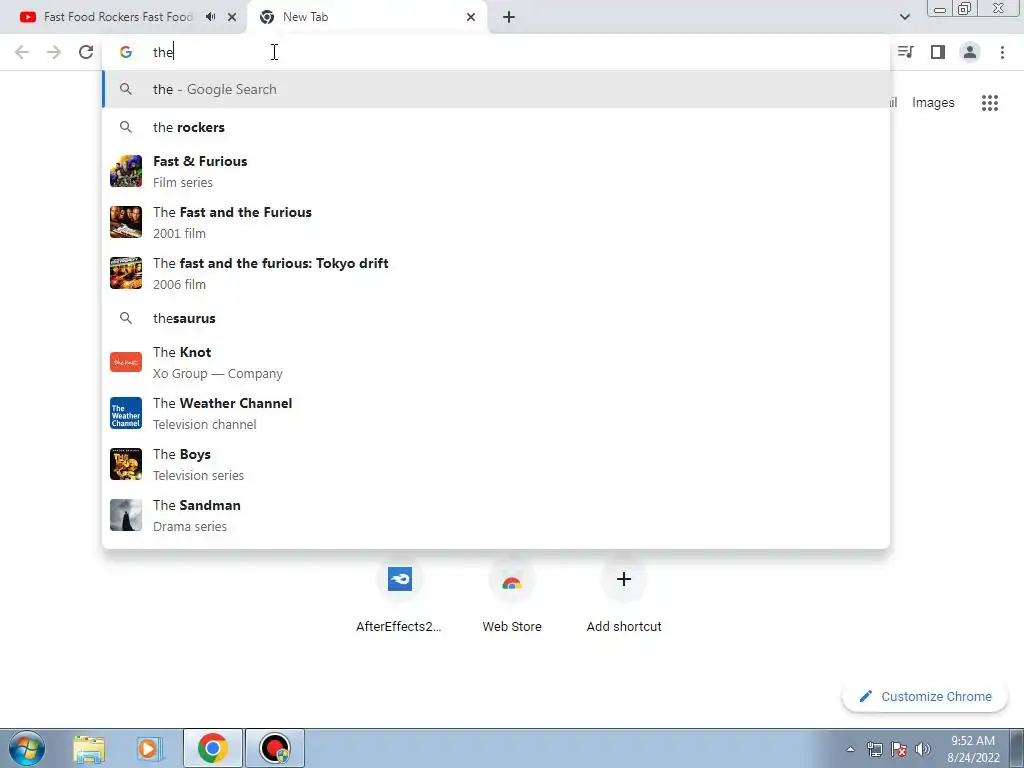
Task: Click the volume speaker tray icon
Action: tap(922, 749)
